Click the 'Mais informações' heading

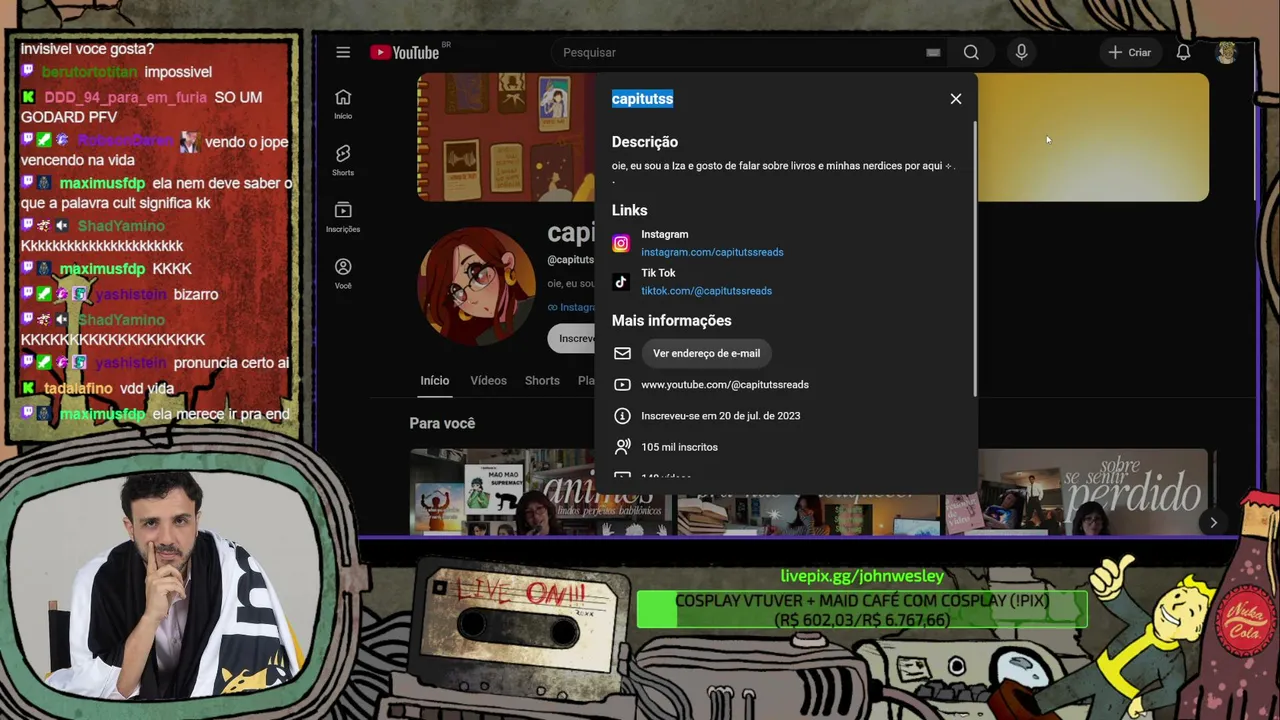pos(672,321)
